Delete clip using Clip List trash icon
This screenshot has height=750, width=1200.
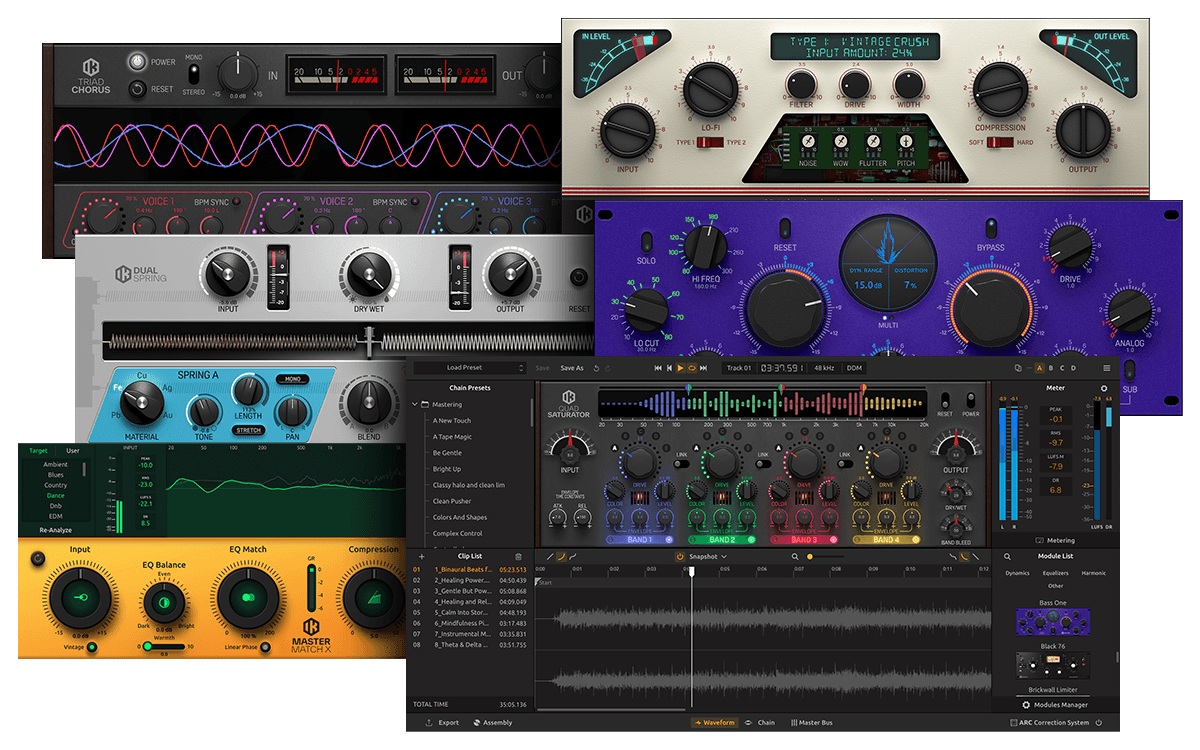[x=518, y=556]
